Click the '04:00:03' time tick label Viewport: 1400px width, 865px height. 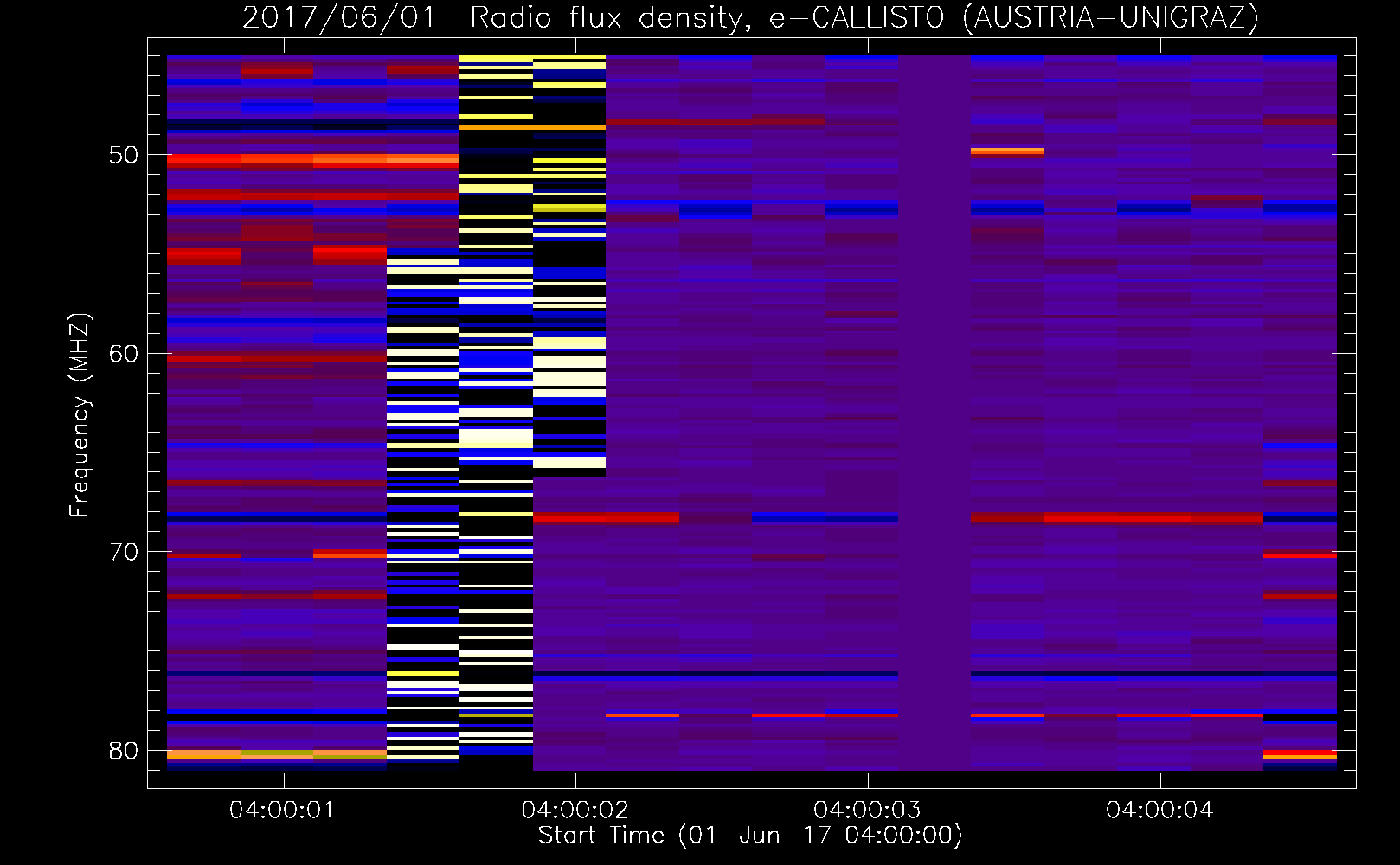click(867, 810)
